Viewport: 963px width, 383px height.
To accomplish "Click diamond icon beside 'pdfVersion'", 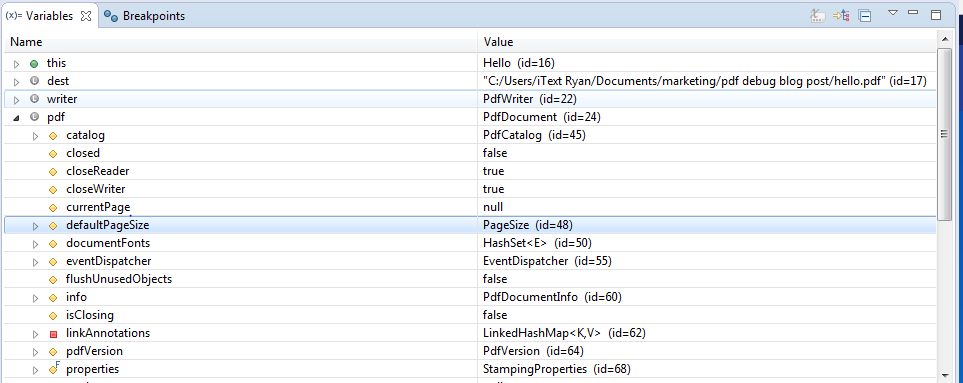I will click(53, 352).
